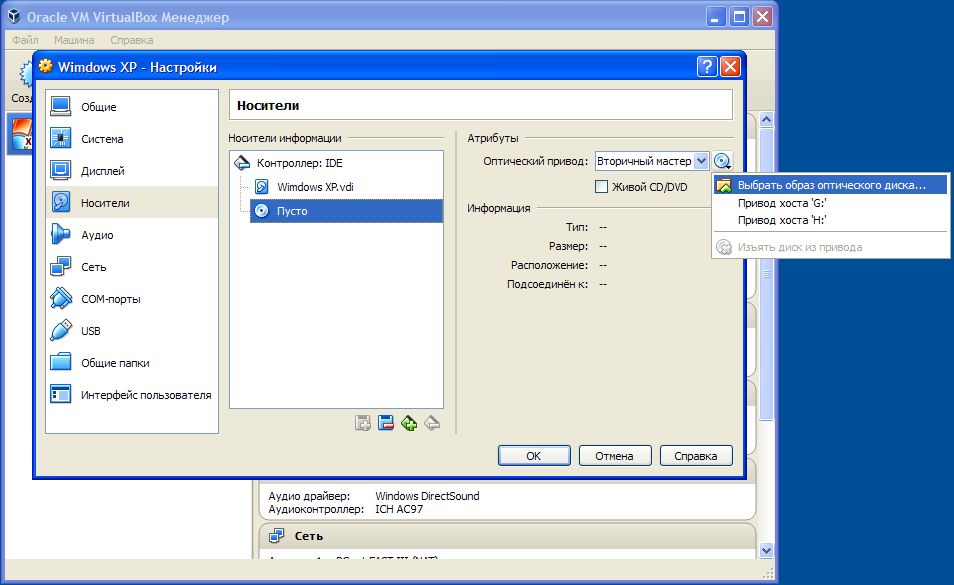Image resolution: width=954 pixels, height=585 pixels.
Task: Open the Файл menu in manager
Action: [x=26, y=40]
